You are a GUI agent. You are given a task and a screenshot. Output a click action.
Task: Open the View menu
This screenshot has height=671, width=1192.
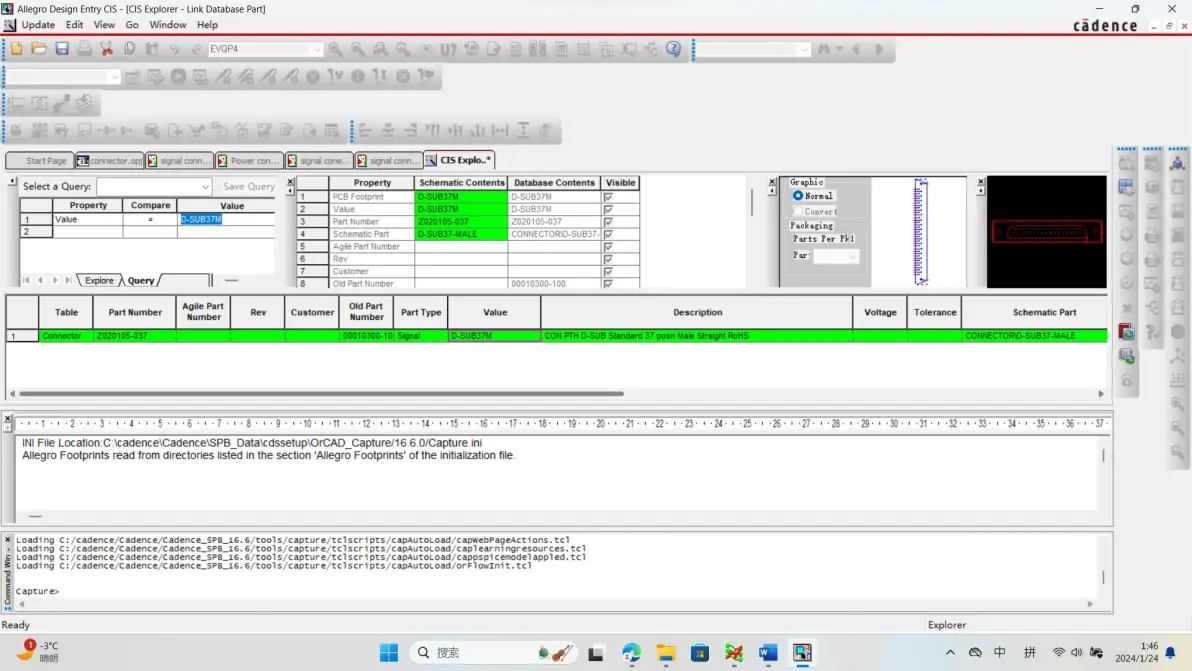(104, 25)
